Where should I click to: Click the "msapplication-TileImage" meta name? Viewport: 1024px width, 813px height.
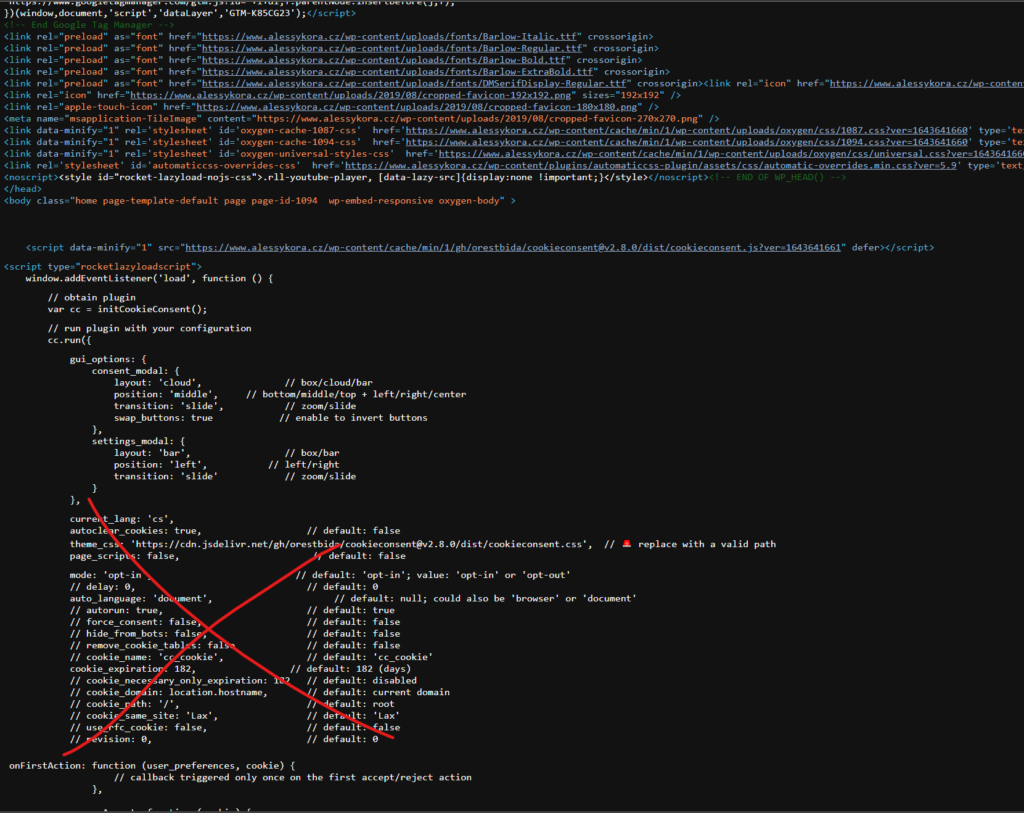[x=133, y=119]
